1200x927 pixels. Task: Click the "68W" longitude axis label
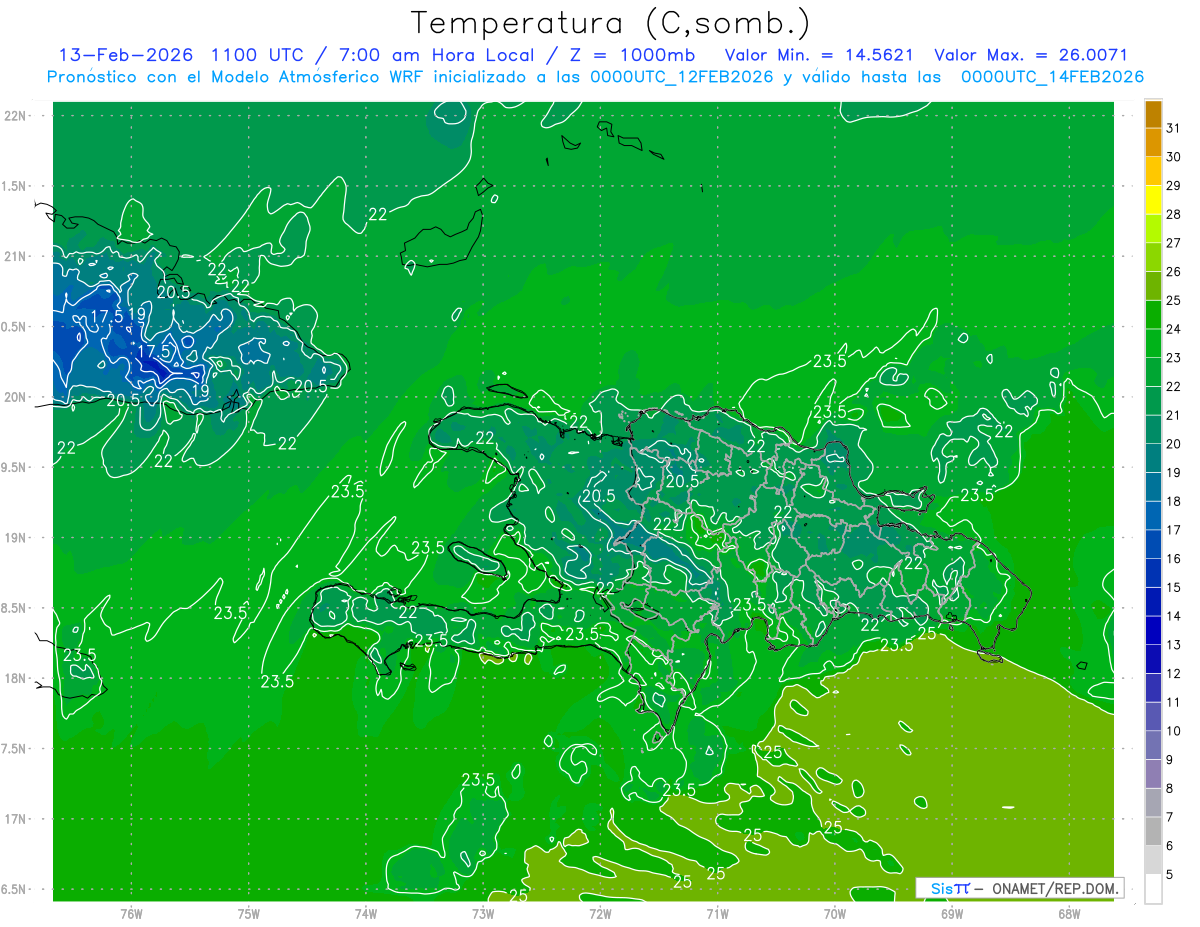point(1069,914)
